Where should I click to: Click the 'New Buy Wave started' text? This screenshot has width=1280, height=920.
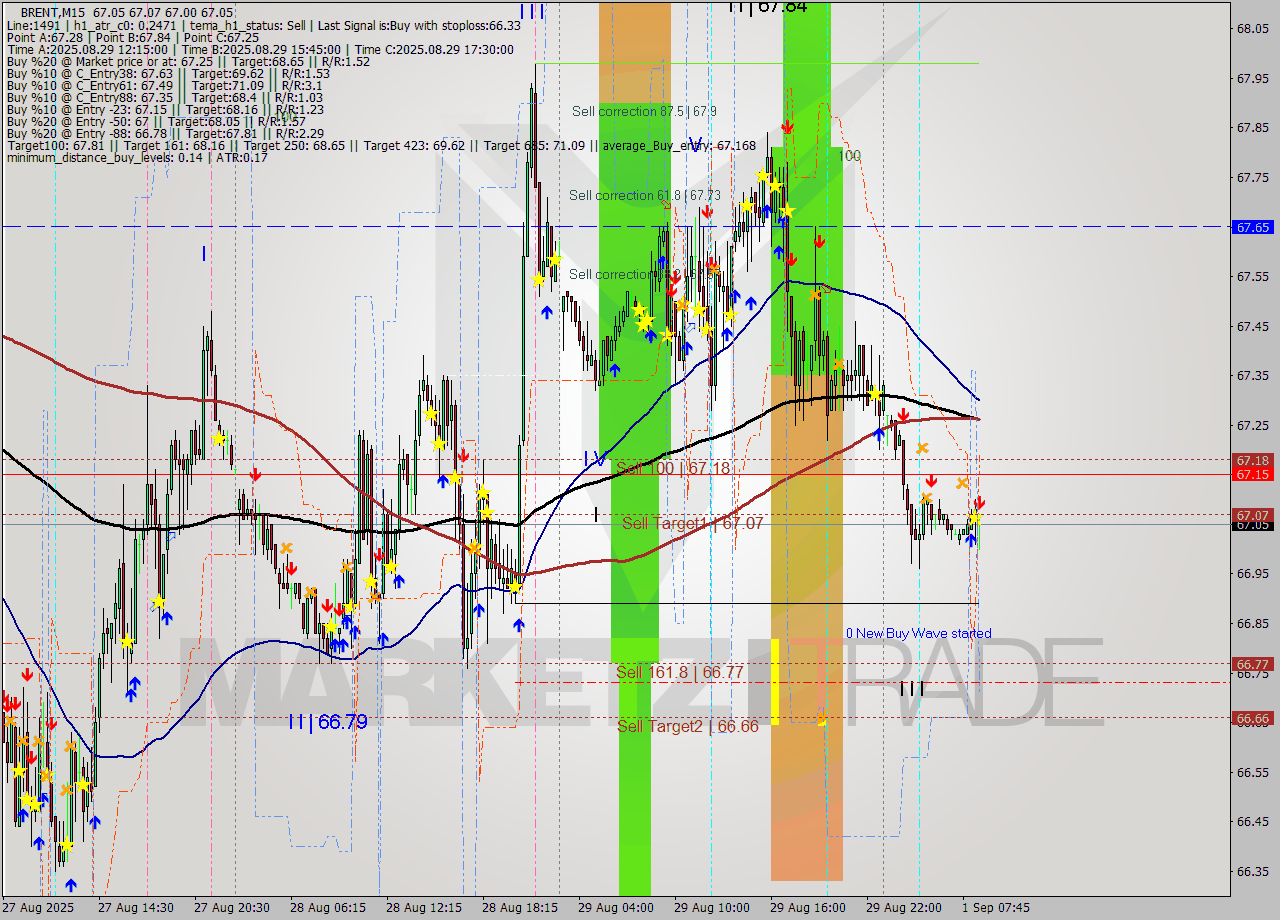point(920,633)
